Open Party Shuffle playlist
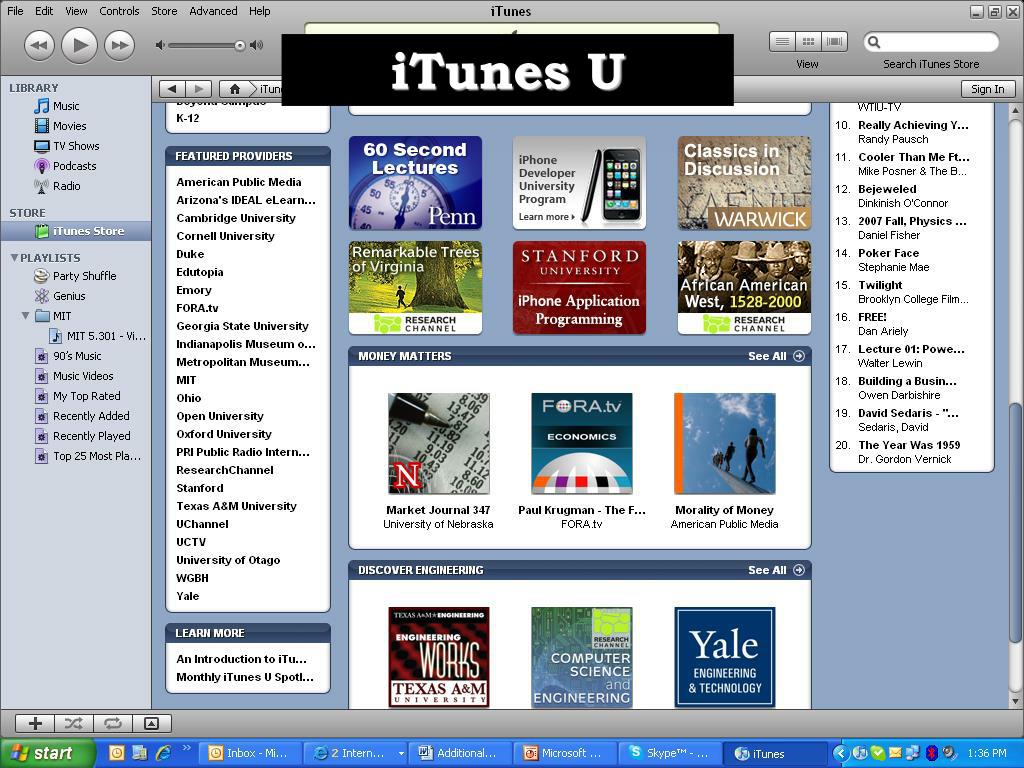The image size is (1024, 768). pyautogui.click(x=84, y=276)
